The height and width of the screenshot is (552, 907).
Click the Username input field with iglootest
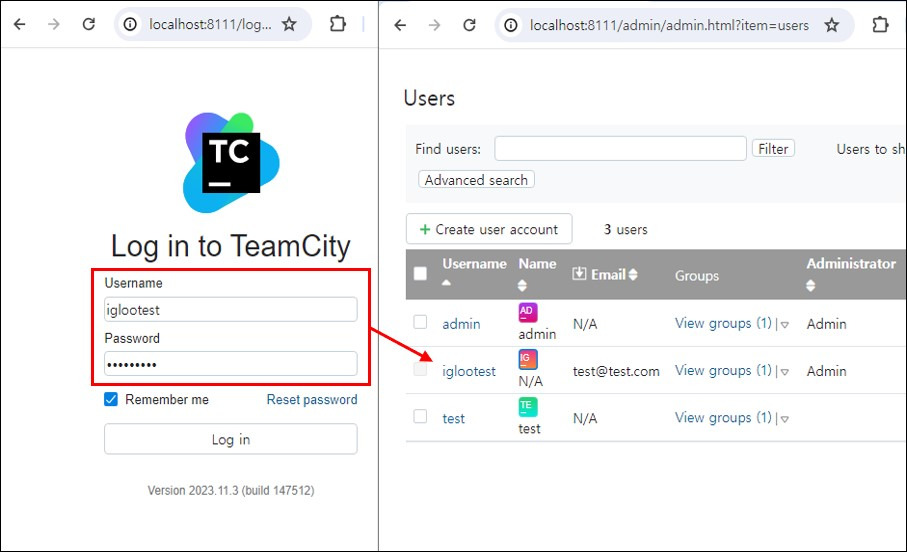(x=231, y=310)
